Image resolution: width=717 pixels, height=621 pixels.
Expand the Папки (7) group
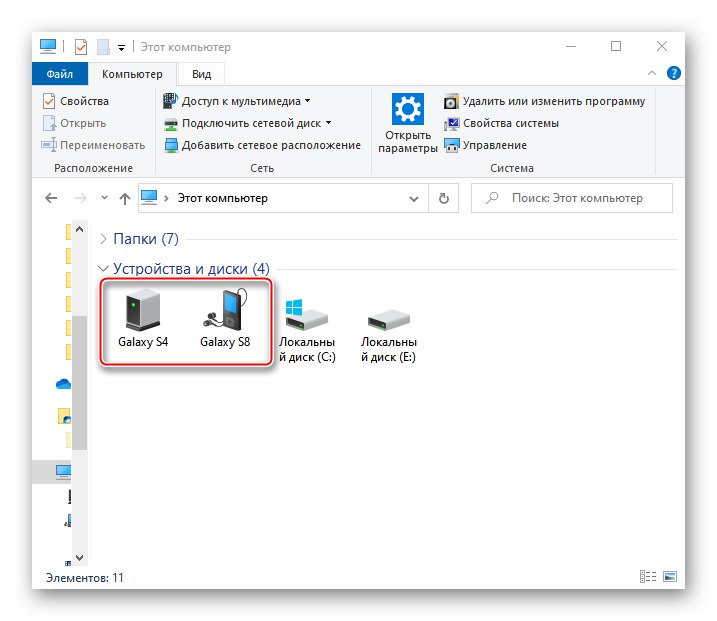pyautogui.click(x=103, y=239)
